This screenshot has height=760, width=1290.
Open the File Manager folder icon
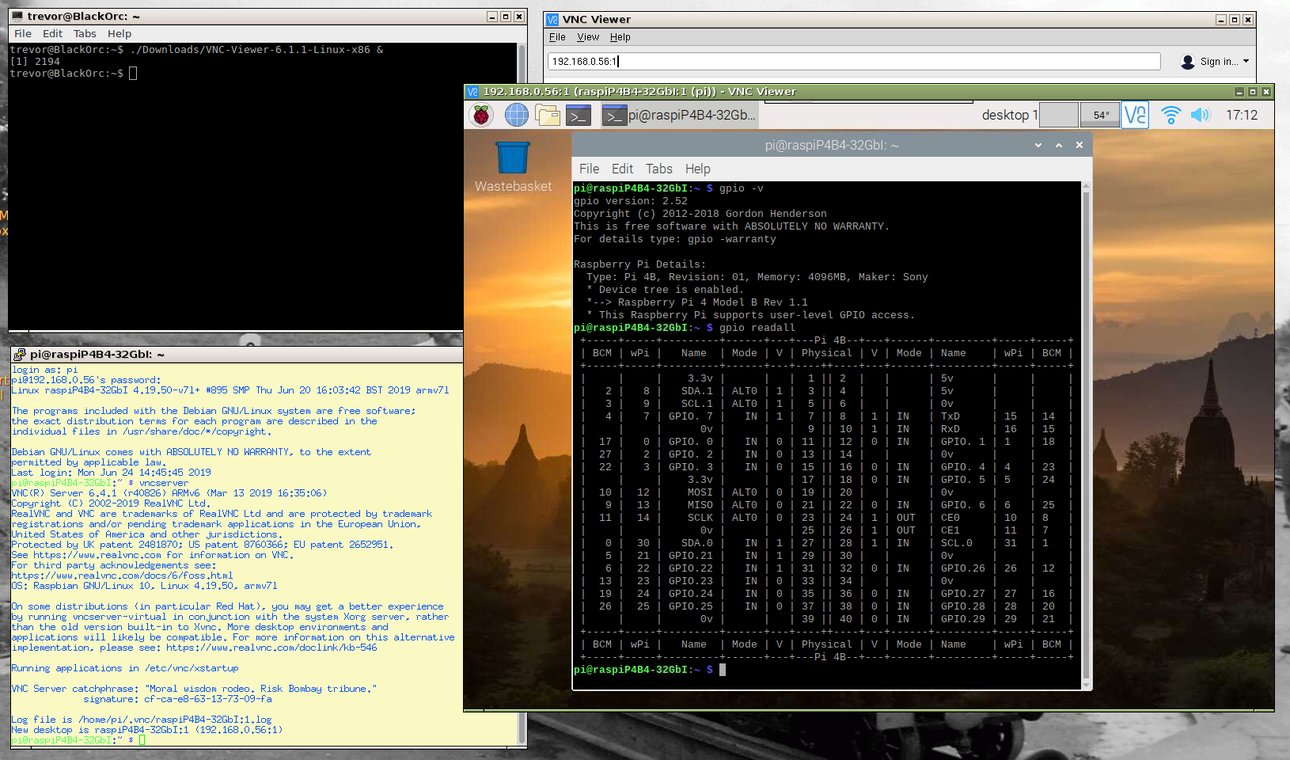point(547,115)
